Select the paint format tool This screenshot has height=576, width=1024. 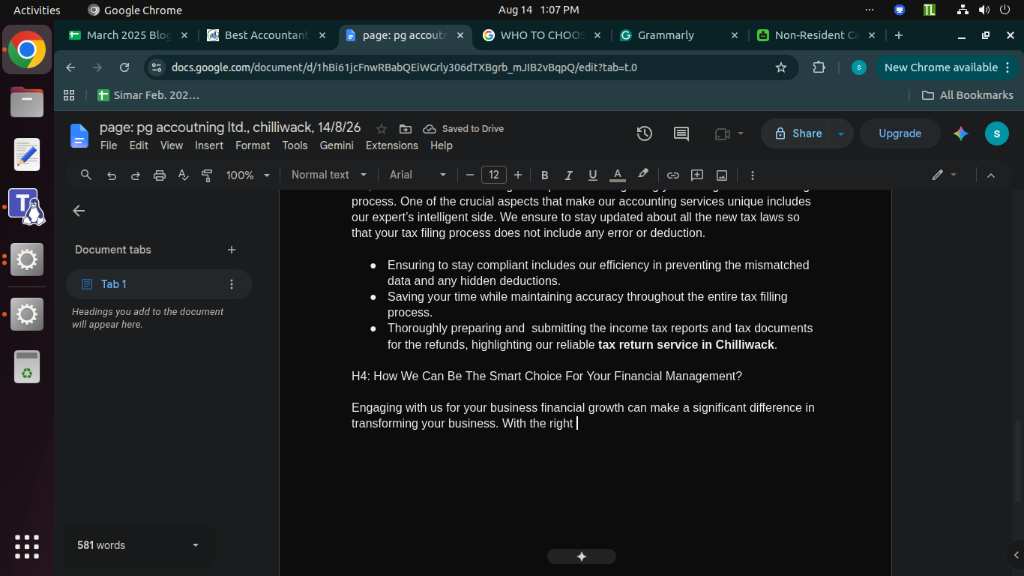(x=207, y=175)
